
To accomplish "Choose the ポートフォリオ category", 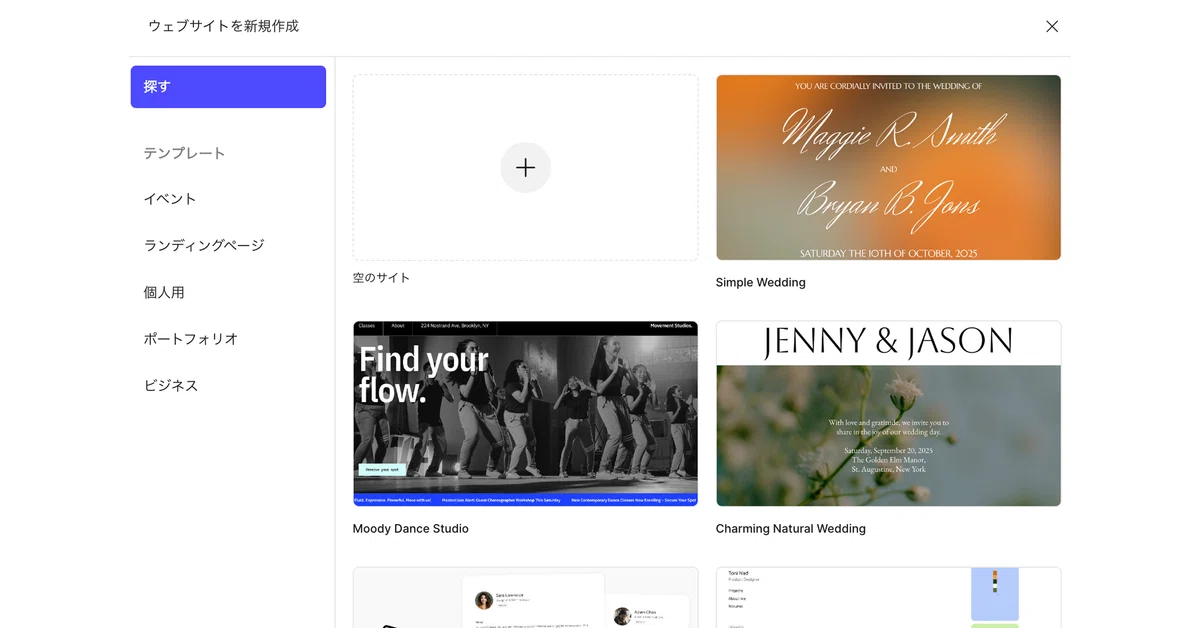I will point(191,339).
